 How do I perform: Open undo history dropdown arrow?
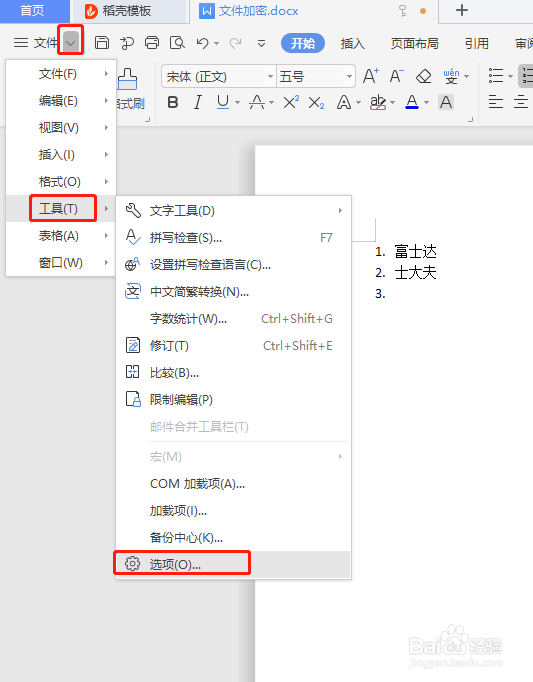point(217,43)
